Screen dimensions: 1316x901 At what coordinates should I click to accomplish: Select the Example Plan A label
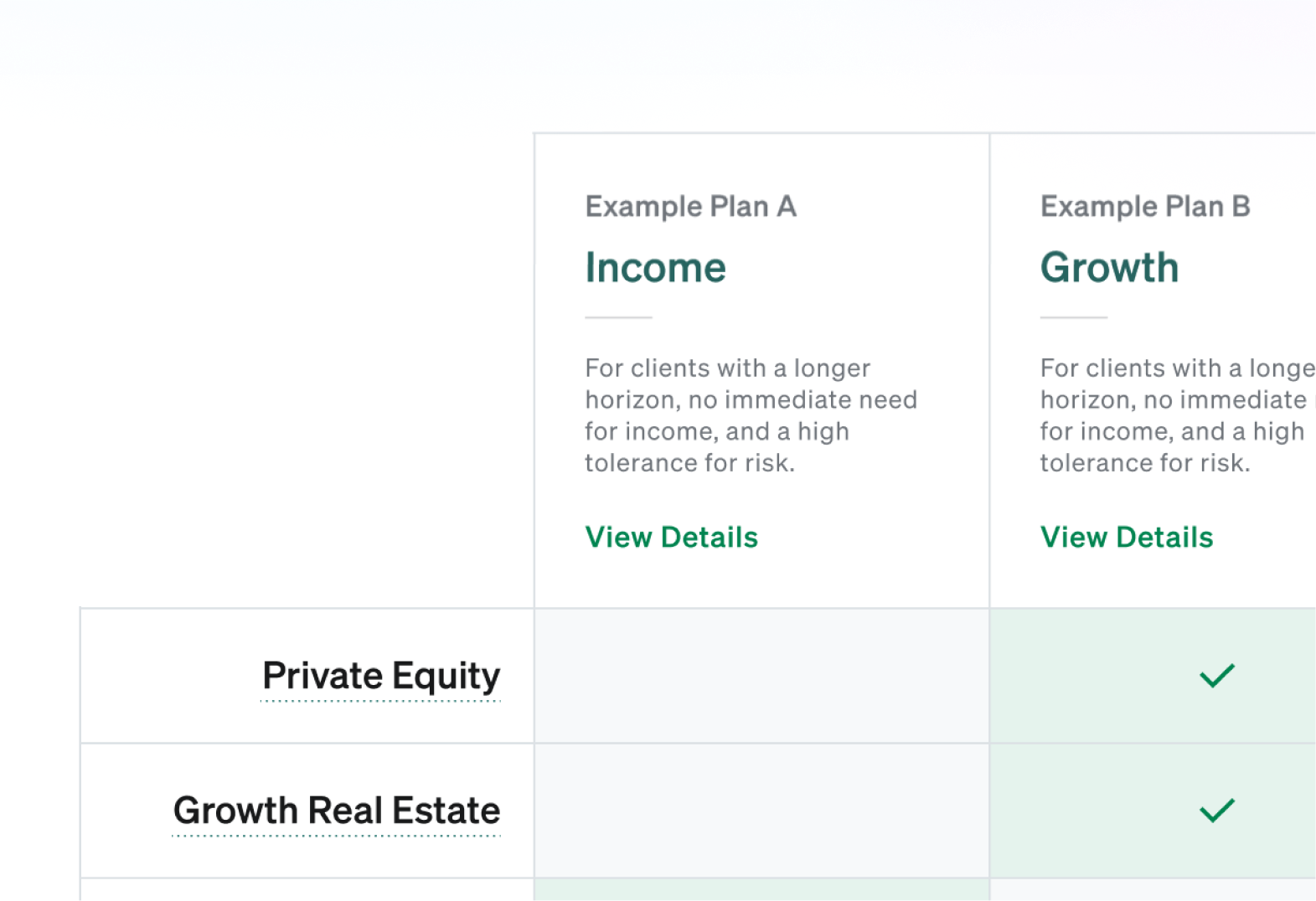click(x=690, y=206)
